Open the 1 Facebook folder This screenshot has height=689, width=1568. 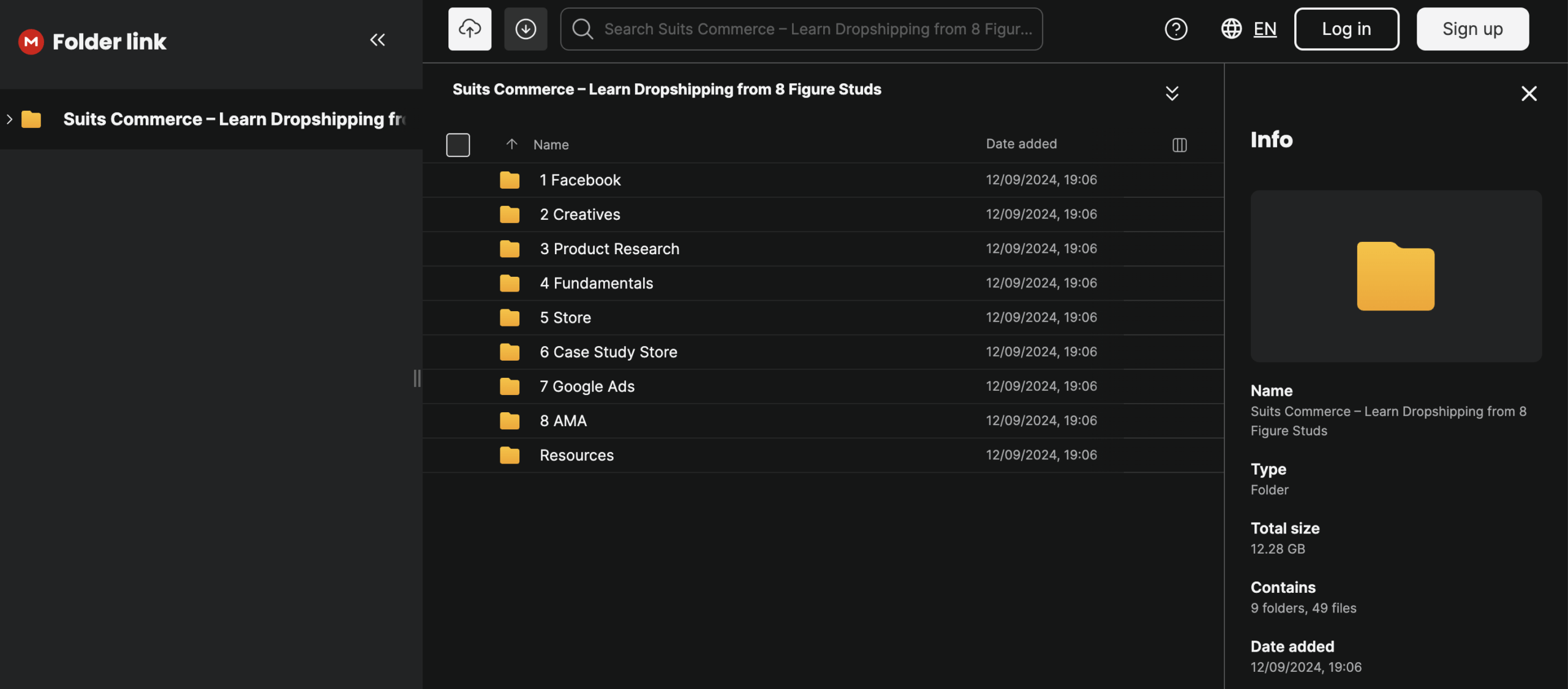(579, 180)
